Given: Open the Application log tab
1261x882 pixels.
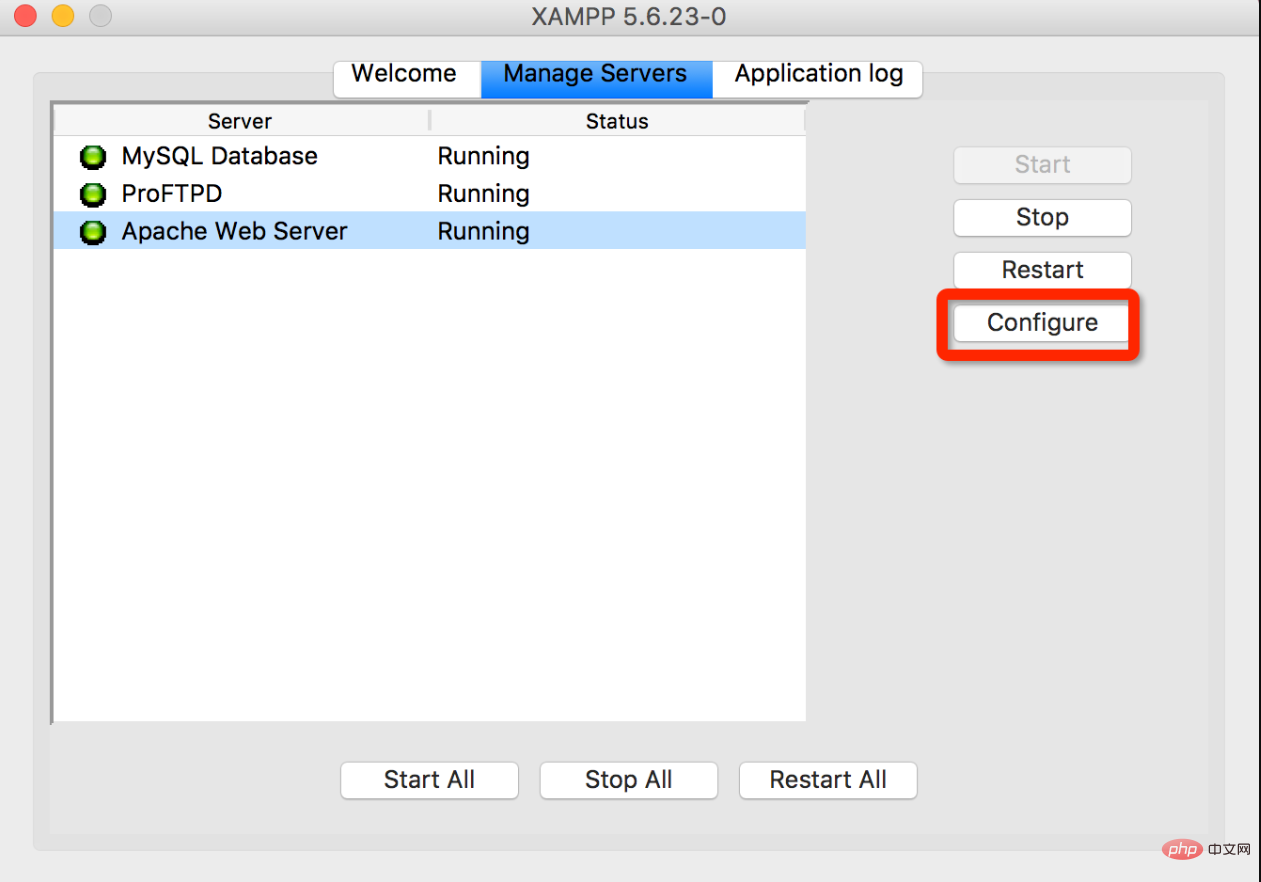Looking at the screenshot, I should [818, 78].
